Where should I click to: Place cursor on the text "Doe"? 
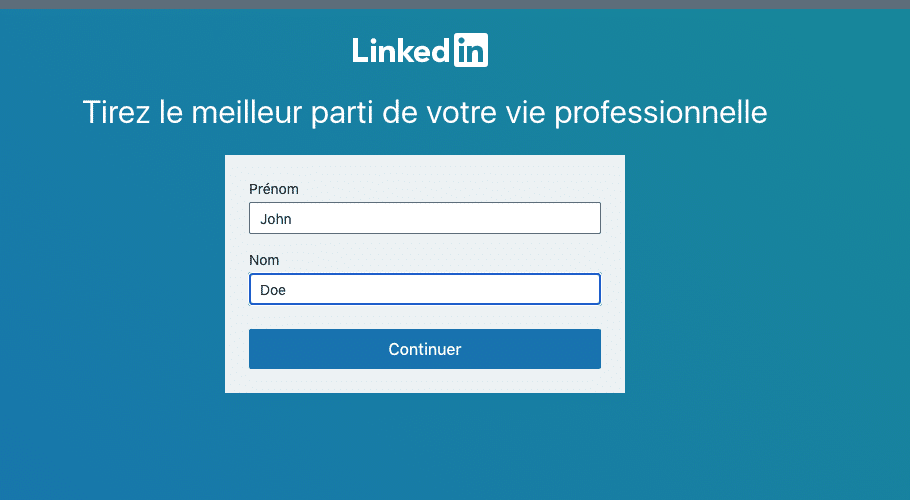[x=273, y=290]
